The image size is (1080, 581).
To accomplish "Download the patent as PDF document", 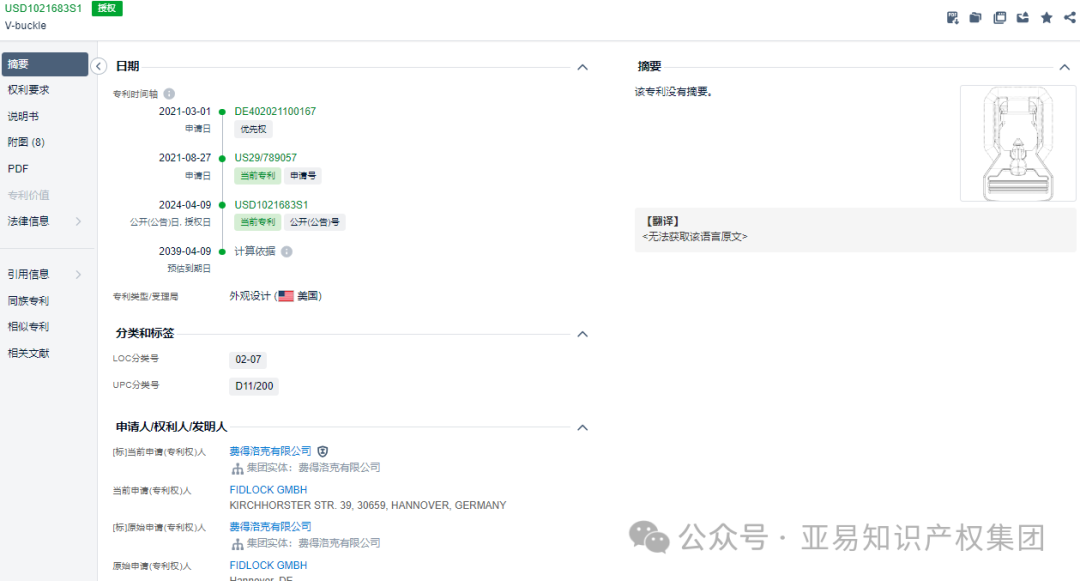I will click(x=952, y=17).
